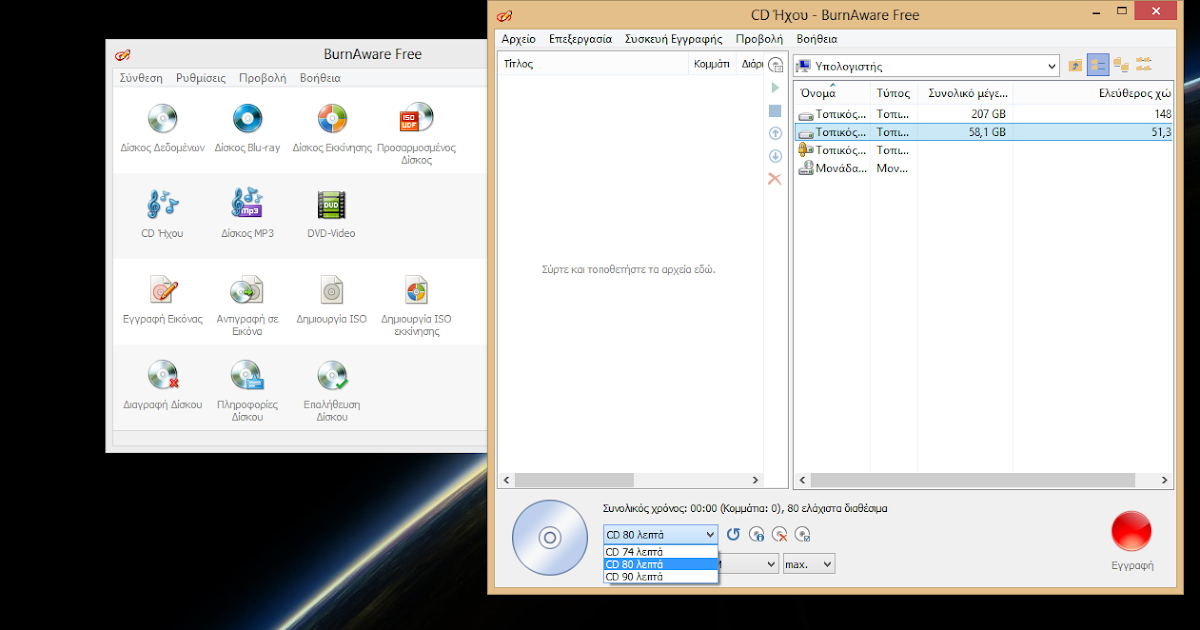Screen dimensions: 1200x630
Task: Click the refresh disc arrow icon
Action: point(733,535)
